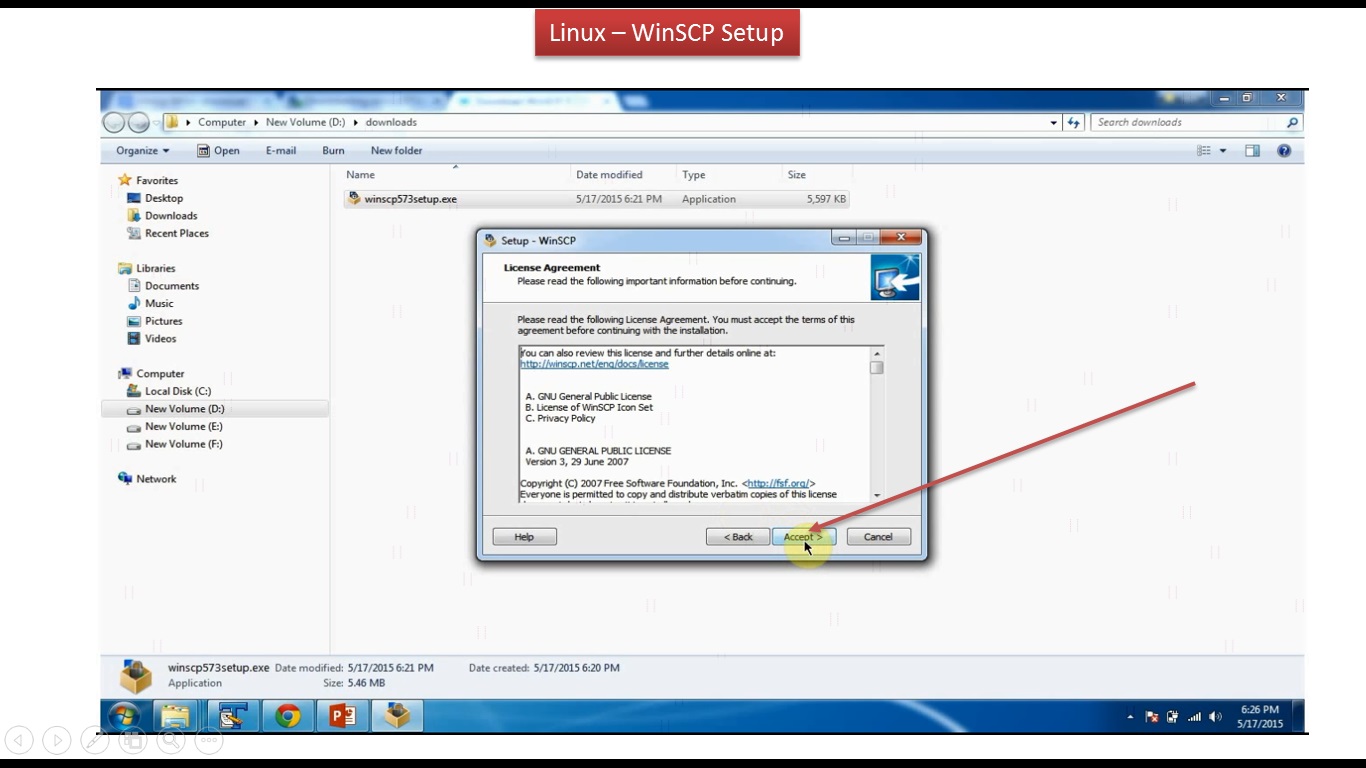
Task: Show hidden tray icons arrow
Action: tap(1131, 717)
